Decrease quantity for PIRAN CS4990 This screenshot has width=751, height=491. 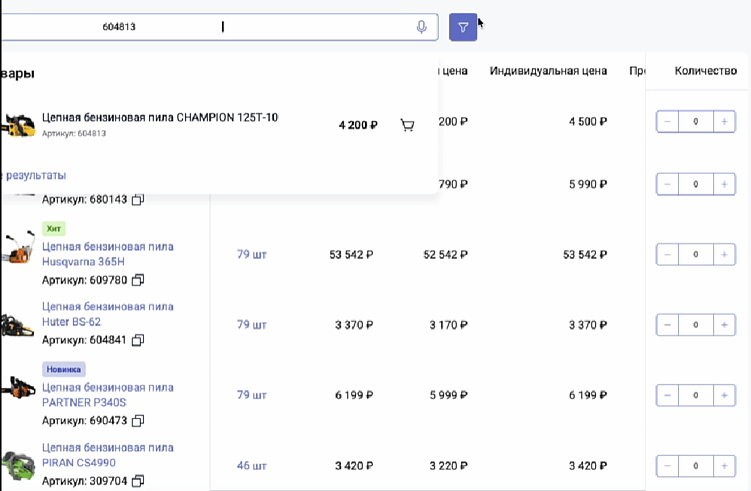(667, 466)
